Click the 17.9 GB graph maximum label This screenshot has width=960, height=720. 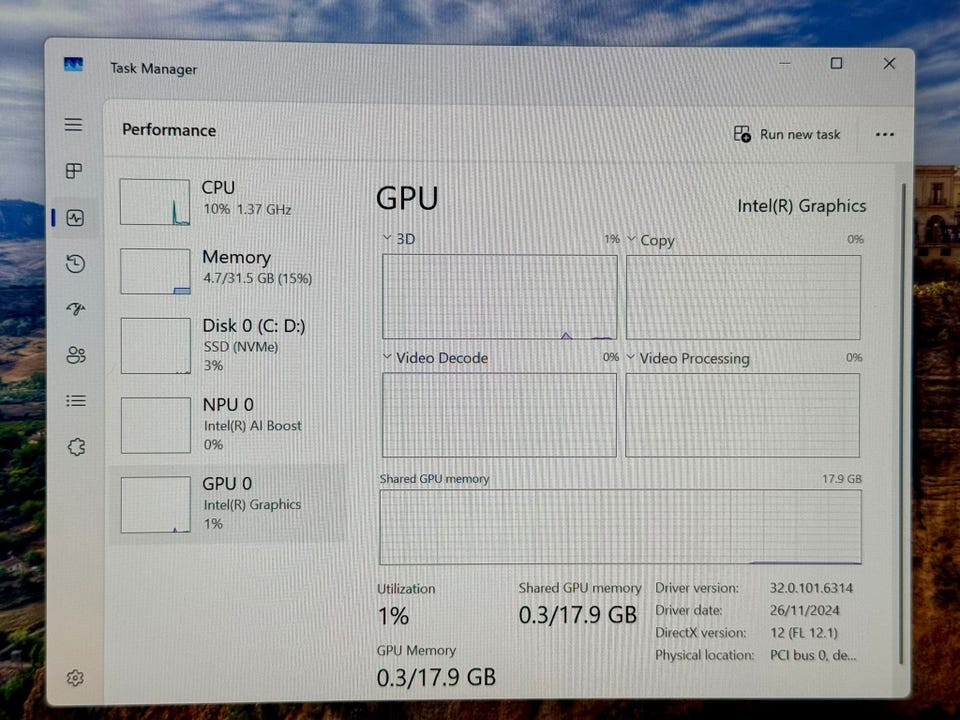(842, 479)
